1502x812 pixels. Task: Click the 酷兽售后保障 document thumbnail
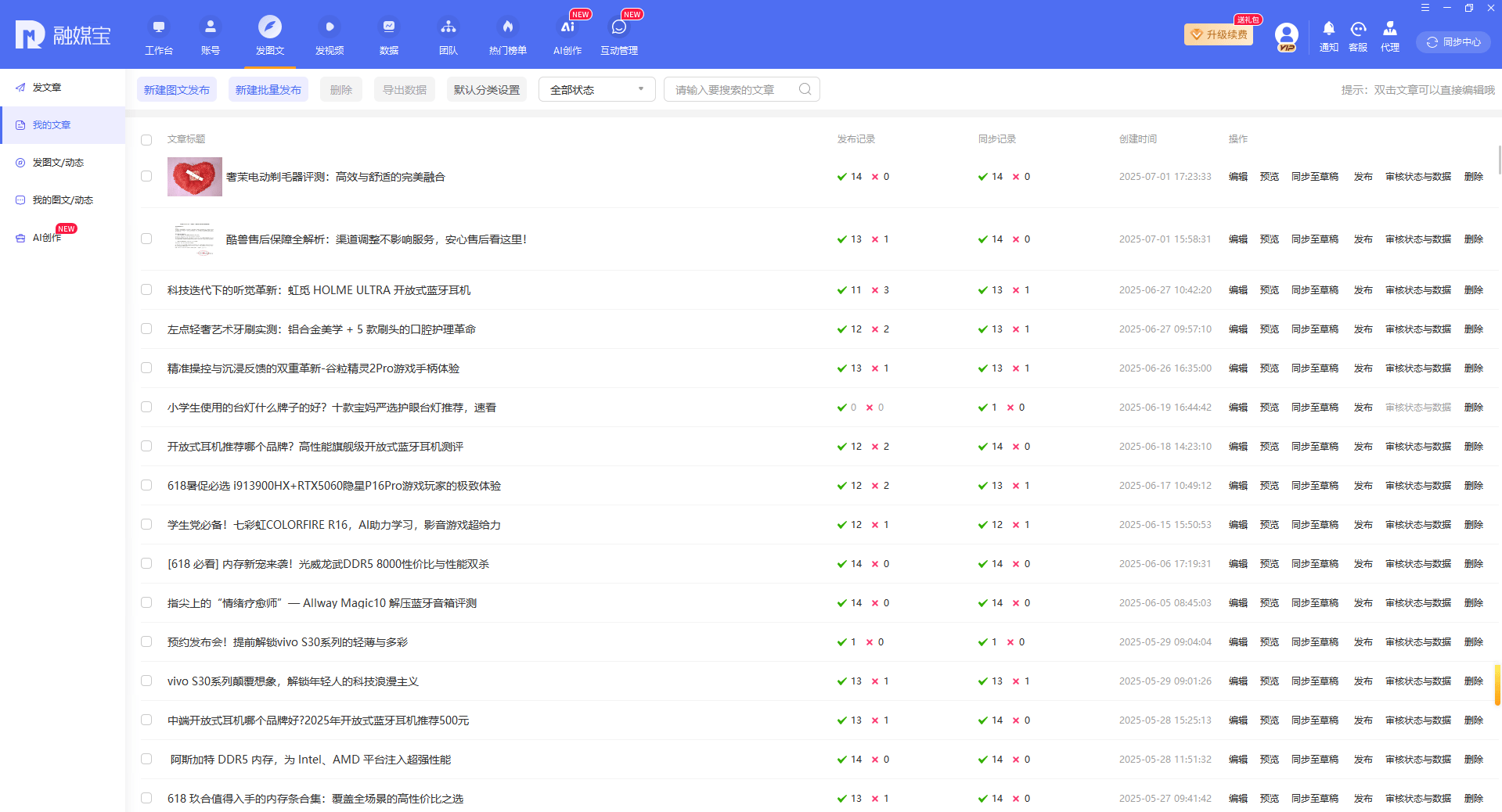tap(195, 239)
